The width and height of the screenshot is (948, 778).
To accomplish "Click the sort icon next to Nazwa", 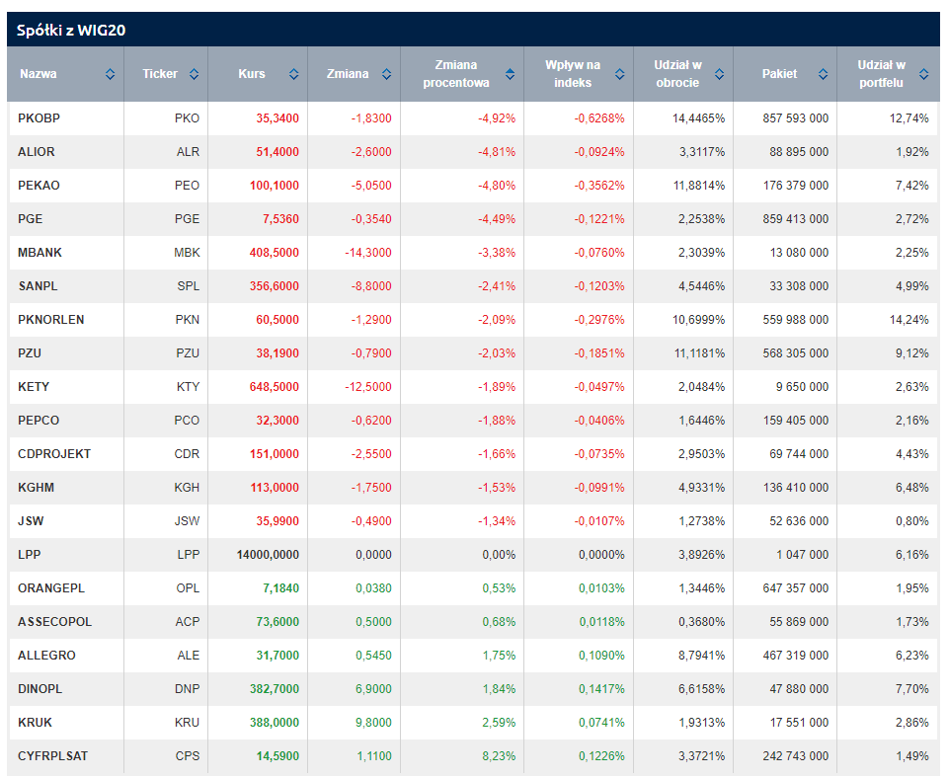I will click(110, 74).
